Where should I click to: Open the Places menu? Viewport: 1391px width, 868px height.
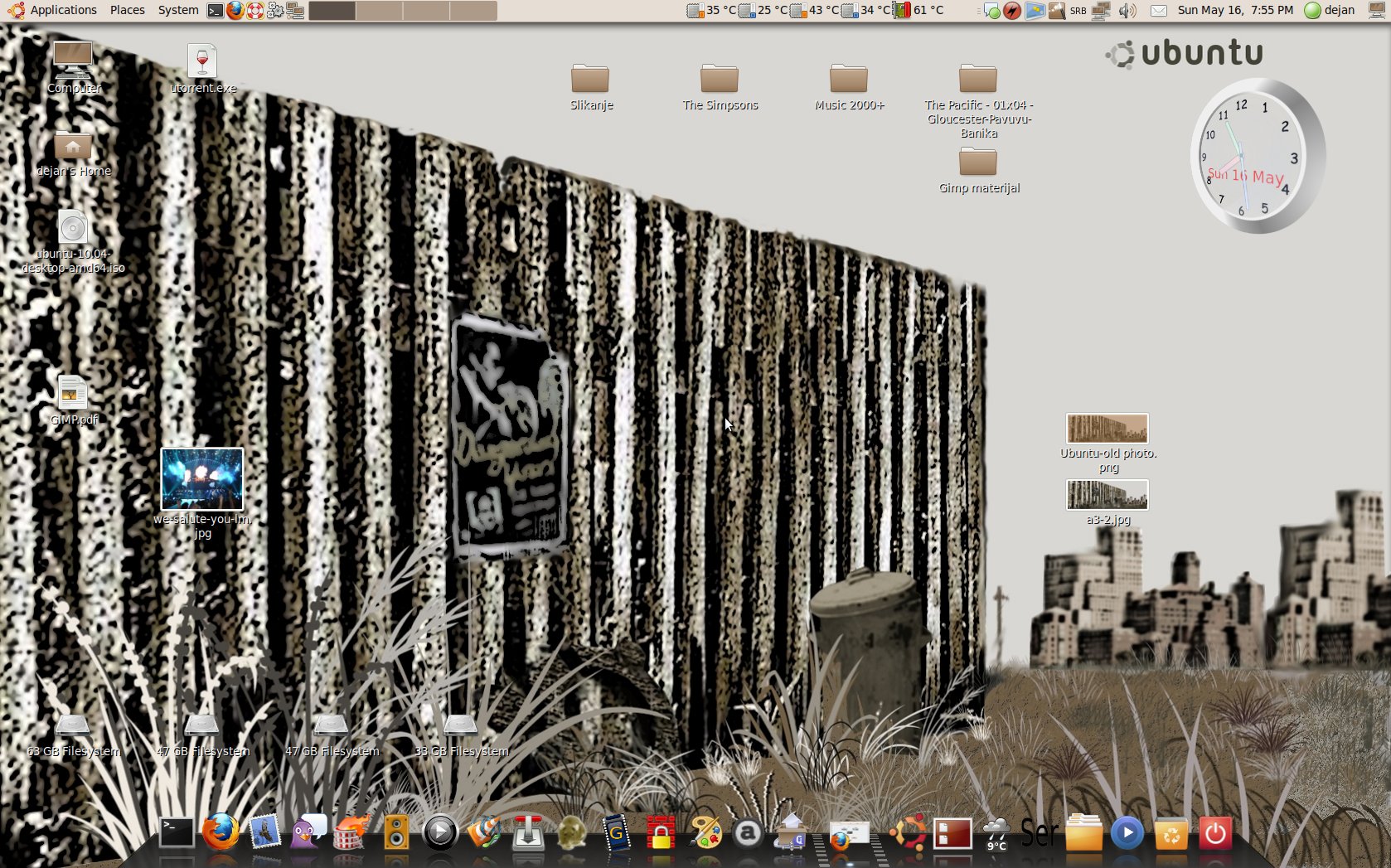pyautogui.click(x=128, y=10)
